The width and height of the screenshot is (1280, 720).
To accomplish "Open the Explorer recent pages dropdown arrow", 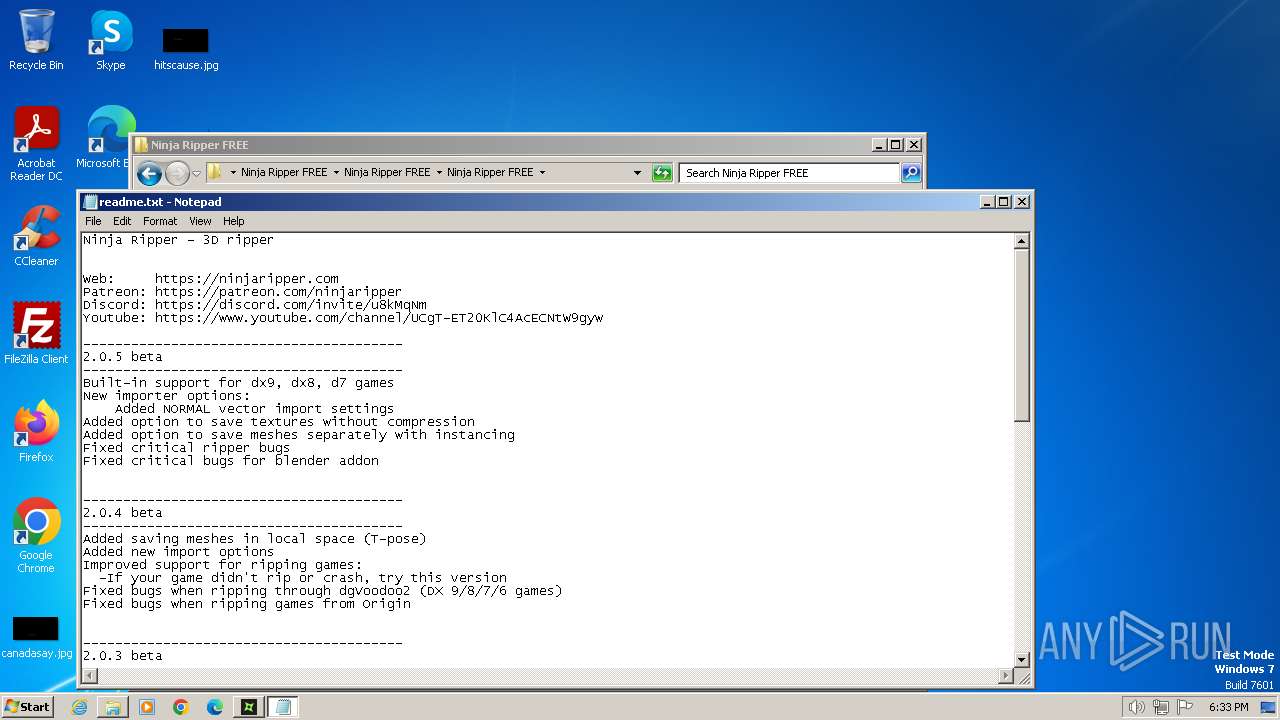I will coord(196,173).
